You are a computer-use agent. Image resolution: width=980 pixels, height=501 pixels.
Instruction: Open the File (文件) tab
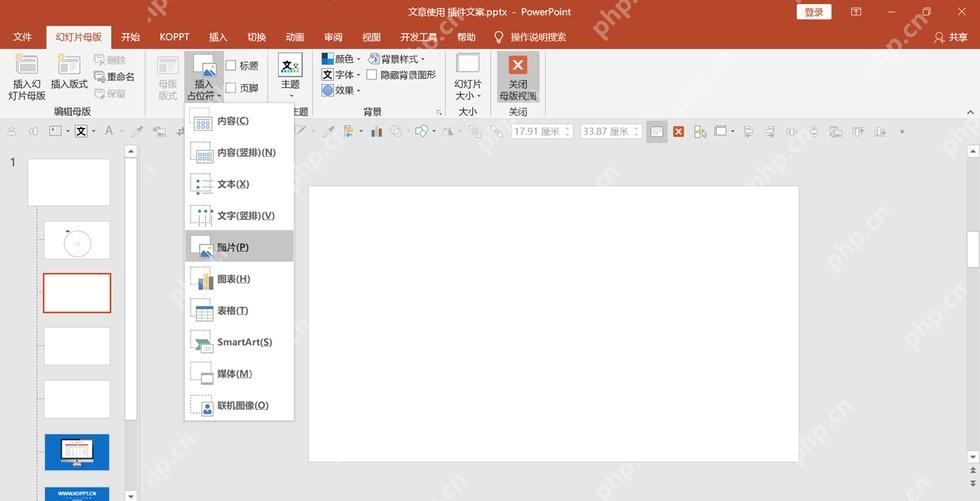(22, 37)
